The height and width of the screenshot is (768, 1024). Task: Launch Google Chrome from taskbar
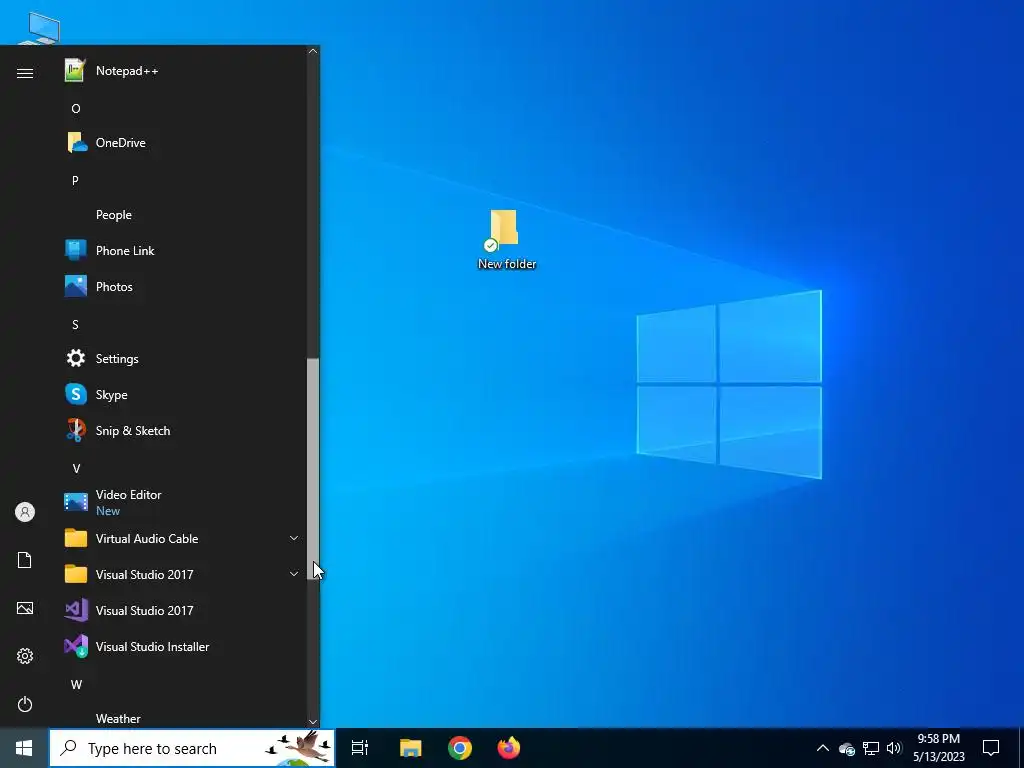pos(460,748)
